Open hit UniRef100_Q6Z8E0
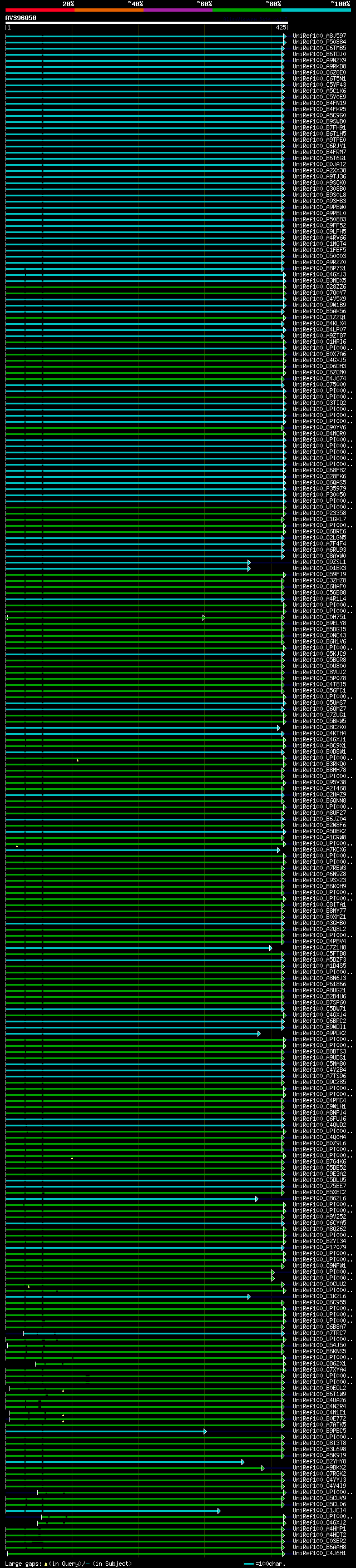 pos(319,72)
